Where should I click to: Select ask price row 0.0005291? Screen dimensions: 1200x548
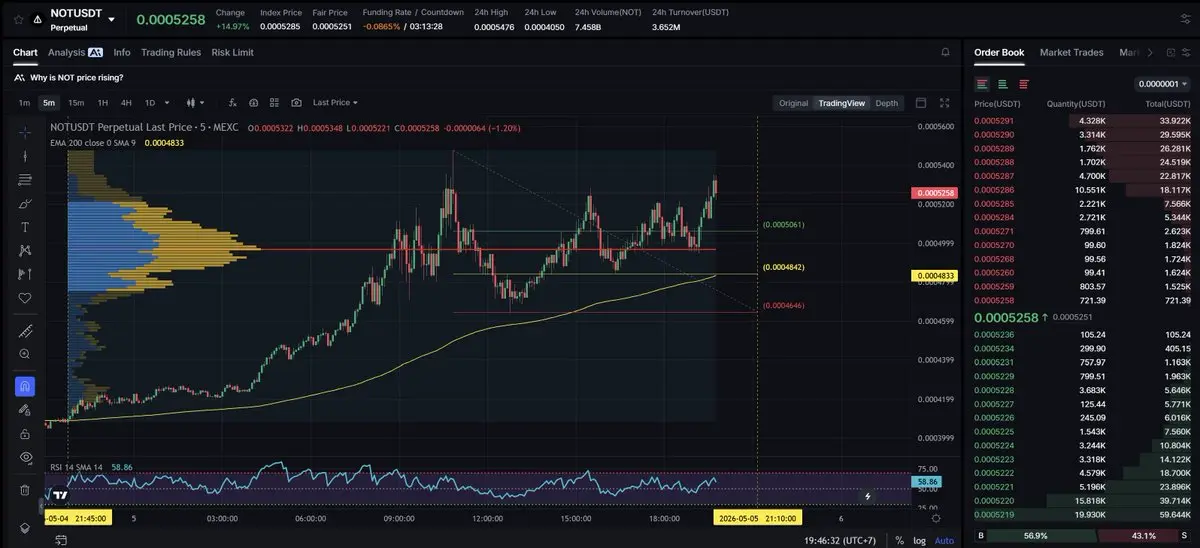(x=1083, y=121)
